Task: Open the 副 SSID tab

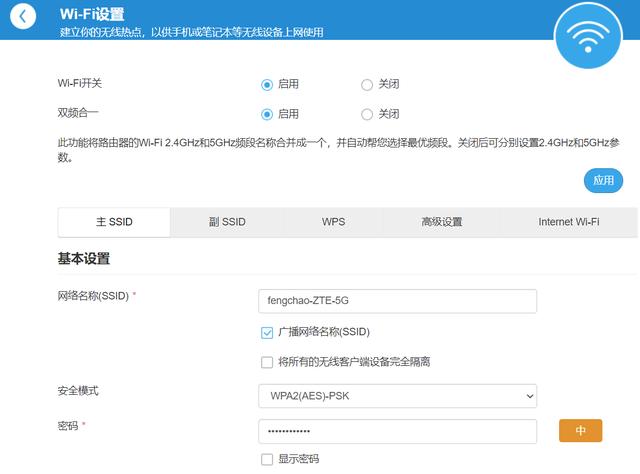Action: 227,222
